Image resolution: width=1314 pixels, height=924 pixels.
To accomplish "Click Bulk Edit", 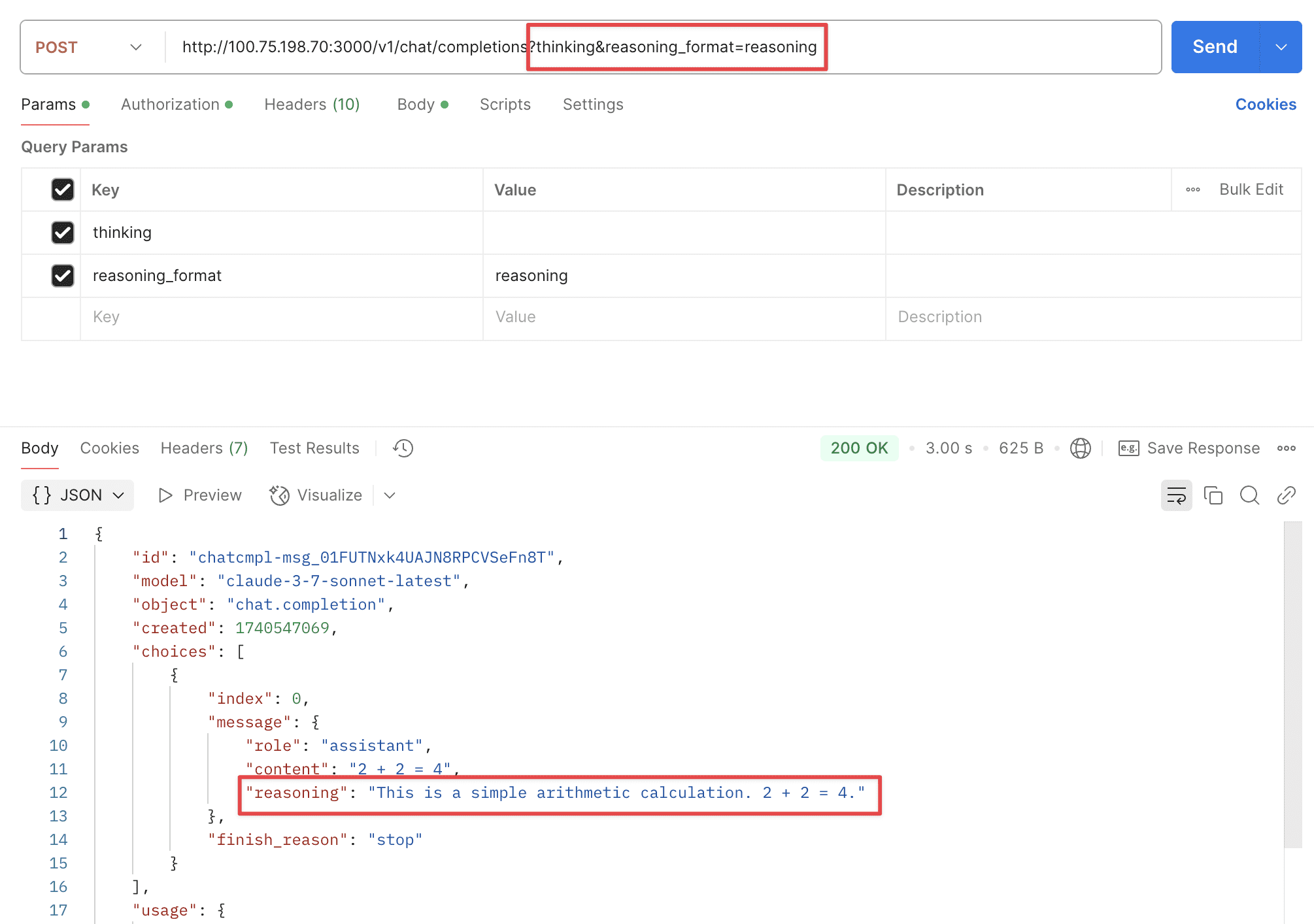I will (1251, 190).
